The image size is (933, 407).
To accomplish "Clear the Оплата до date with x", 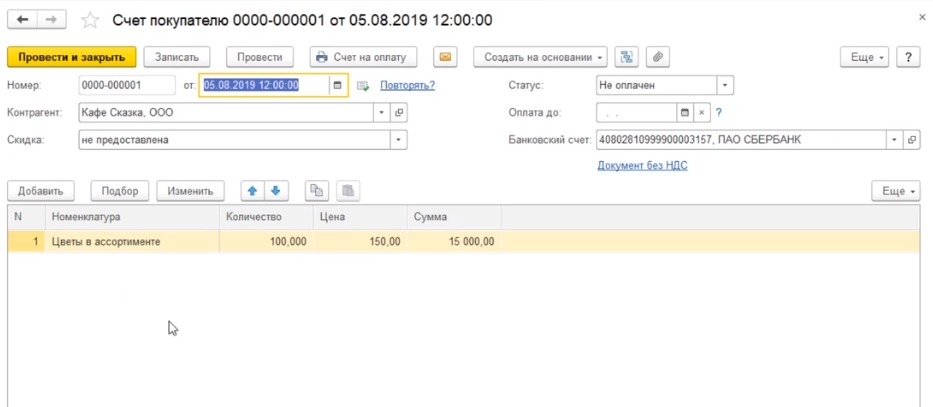I will [701, 113].
